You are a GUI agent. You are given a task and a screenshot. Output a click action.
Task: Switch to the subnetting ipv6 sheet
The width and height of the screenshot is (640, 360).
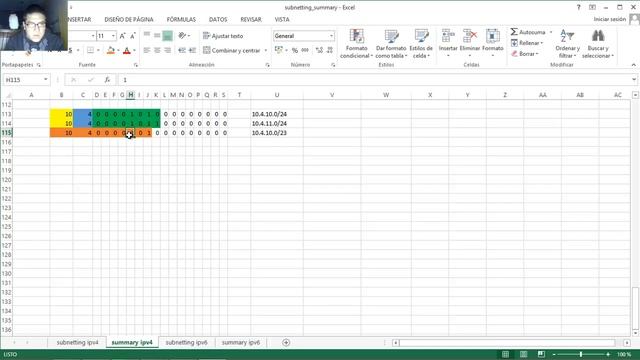click(187, 342)
